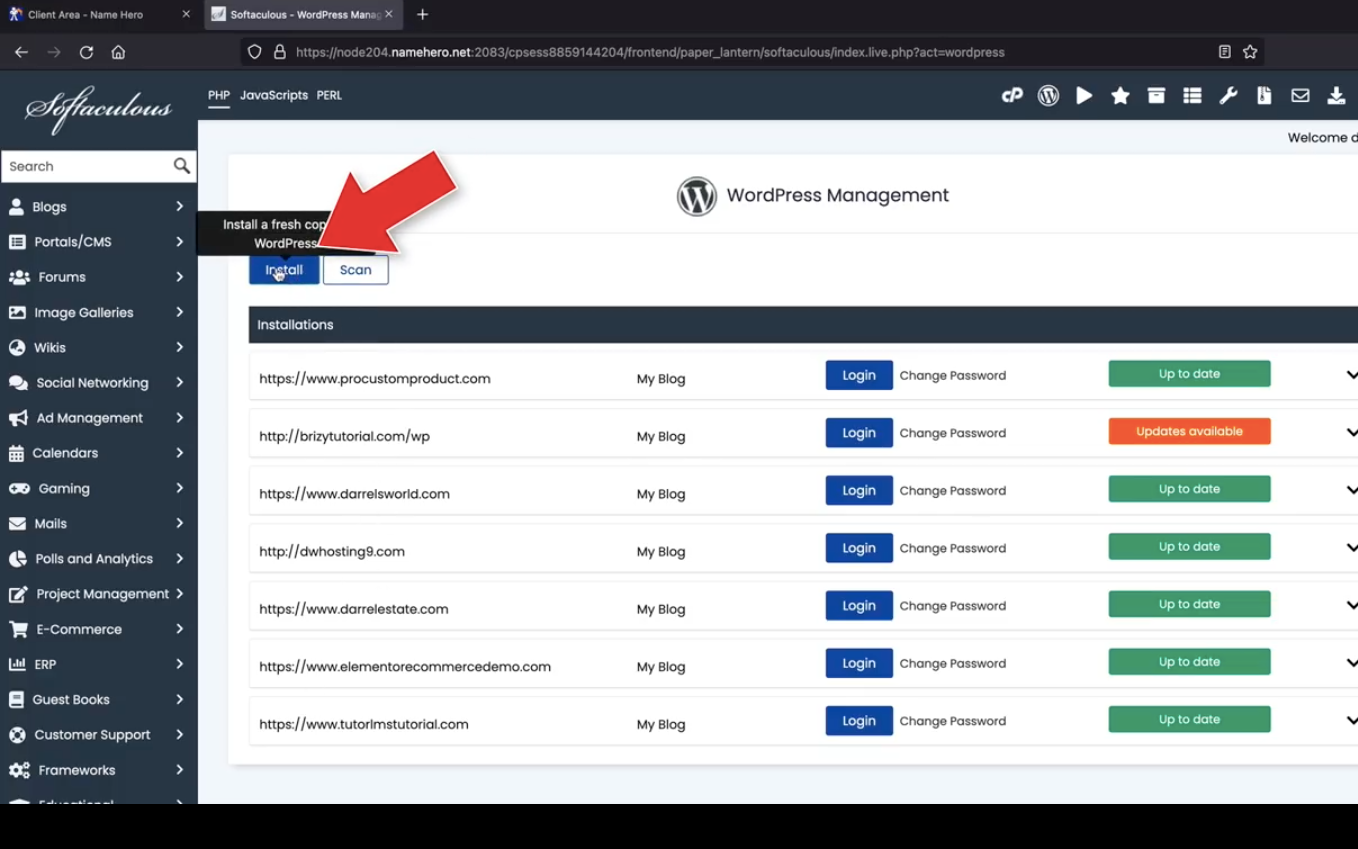
Task: Expand the Guest Books category chevron
Action: [x=179, y=699]
